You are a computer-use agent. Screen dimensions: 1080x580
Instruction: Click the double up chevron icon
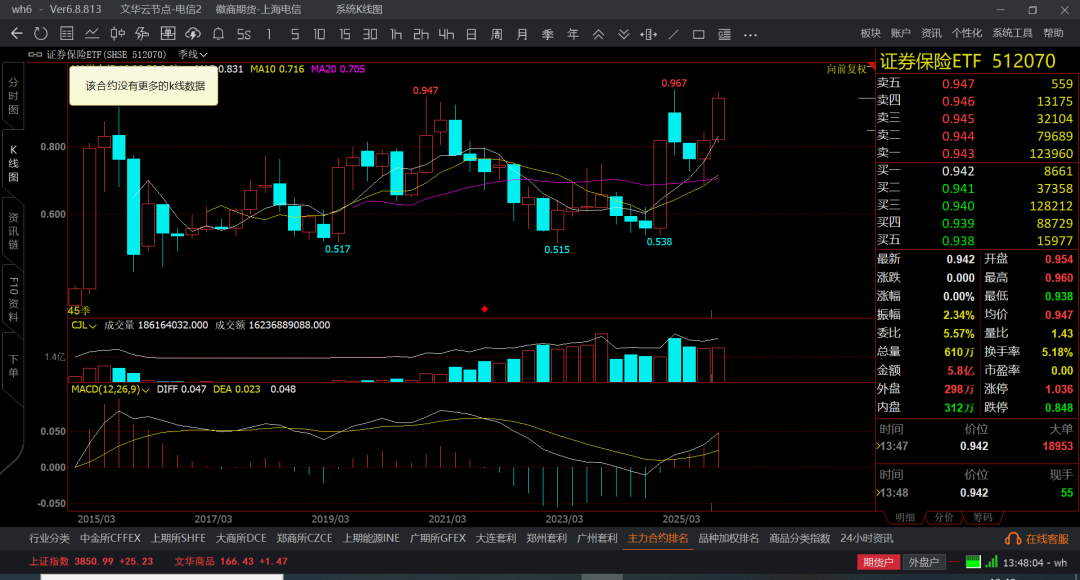[x=599, y=34]
